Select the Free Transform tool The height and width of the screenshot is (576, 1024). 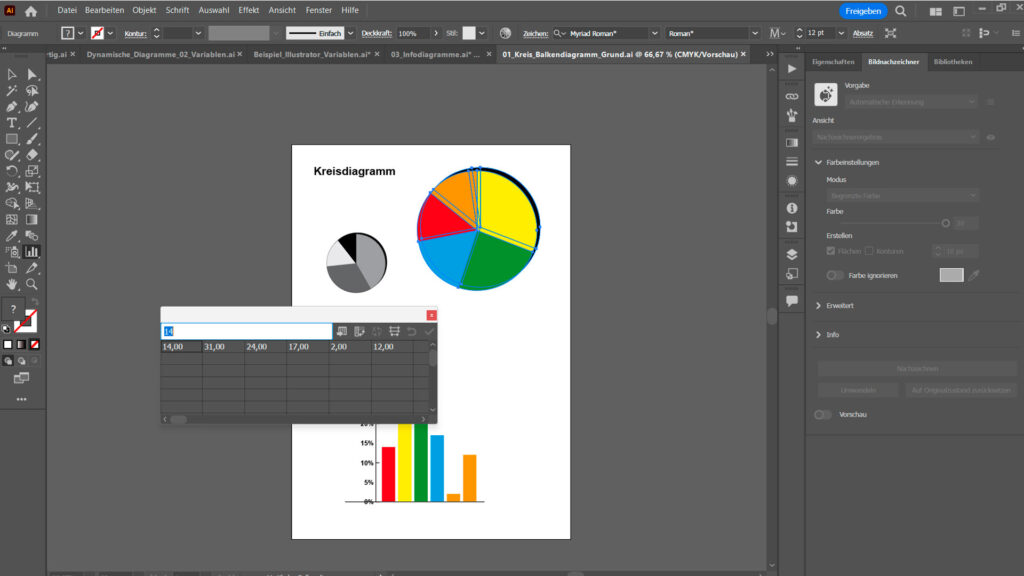pos(32,187)
